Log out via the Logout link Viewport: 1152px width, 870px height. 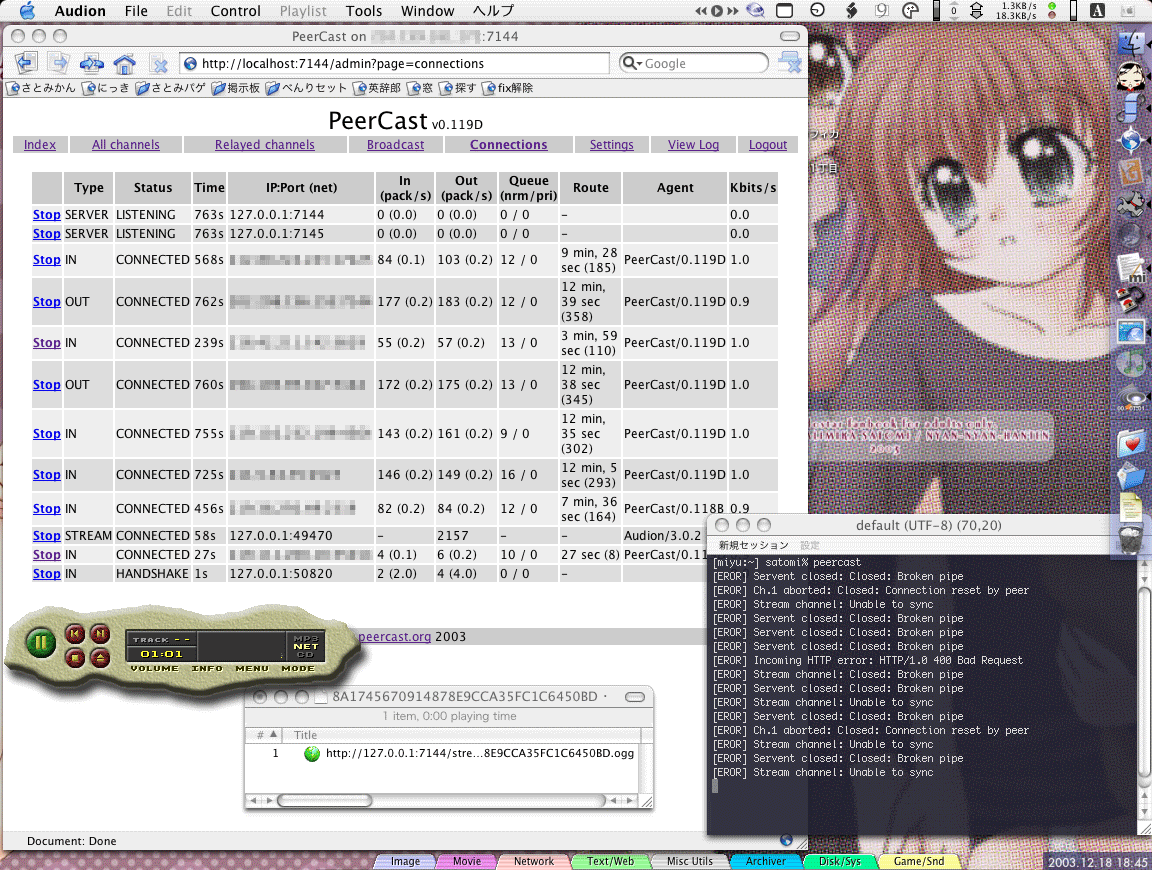768,145
